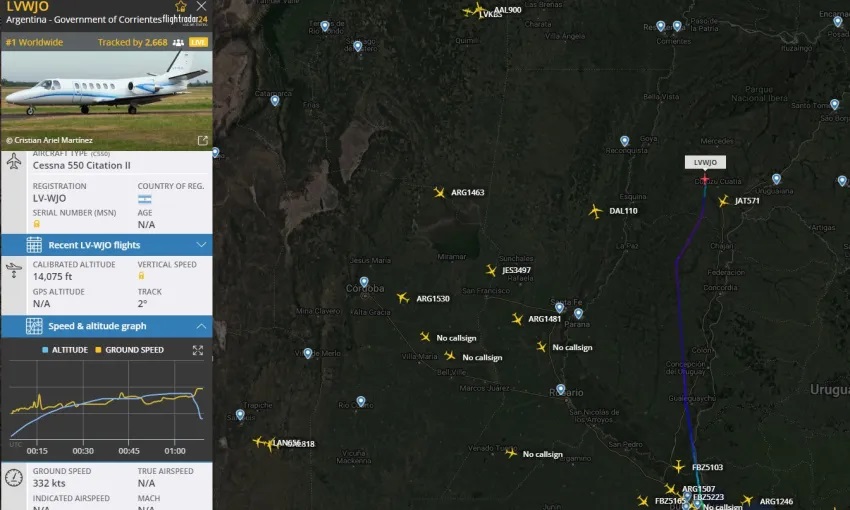Toggle the ALTITUDE legend in graph
Viewport: 850px width, 510px height.
point(65,350)
